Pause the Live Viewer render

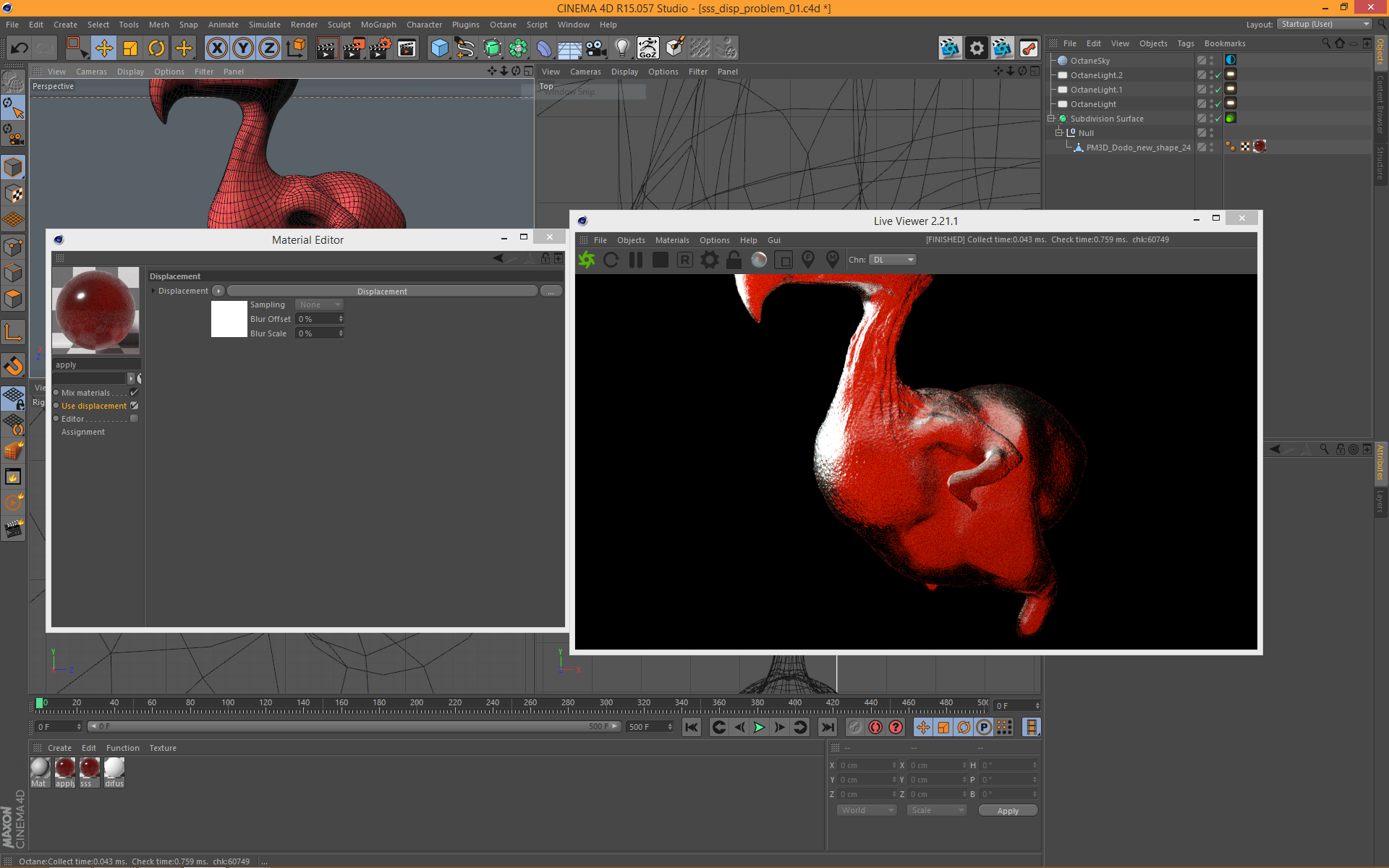point(636,260)
